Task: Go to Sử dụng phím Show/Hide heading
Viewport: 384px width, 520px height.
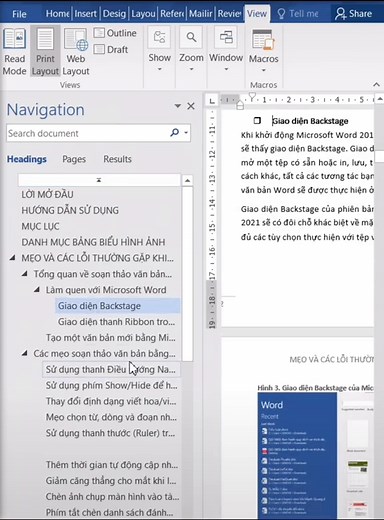Action: (x=111, y=385)
